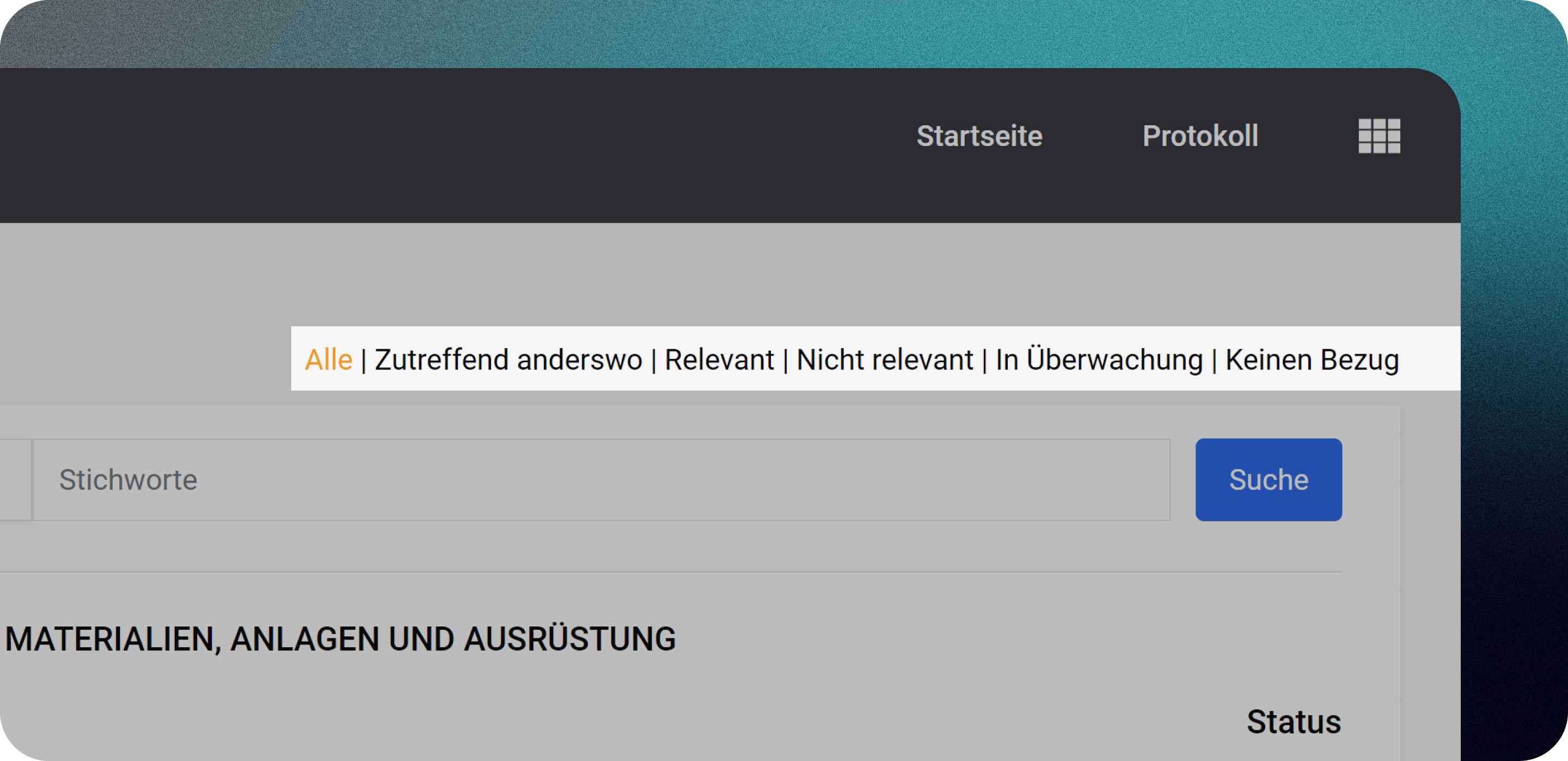Click the Status column header
The width and height of the screenshot is (1568, 761).
1294,722
